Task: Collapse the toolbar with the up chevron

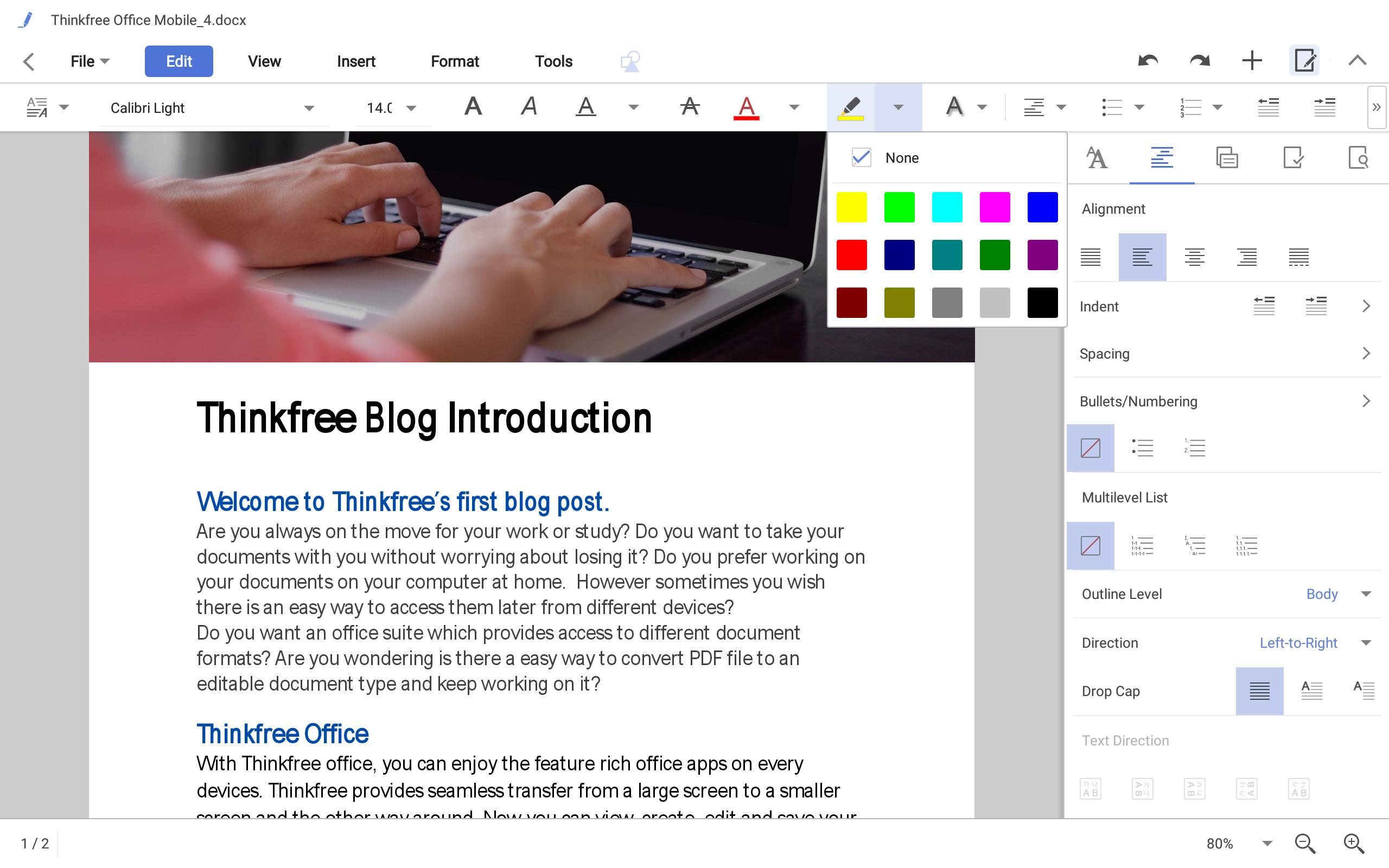Action: (x=1358, y=61)
